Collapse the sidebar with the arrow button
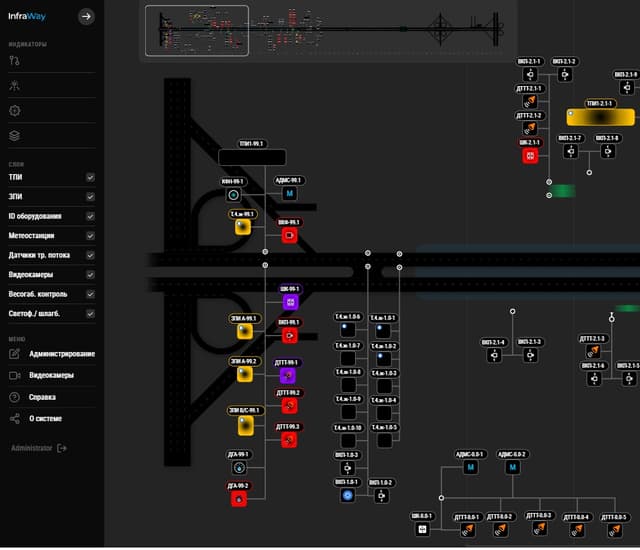This screenshot has height=550, width=640. (x=86, y=16)
